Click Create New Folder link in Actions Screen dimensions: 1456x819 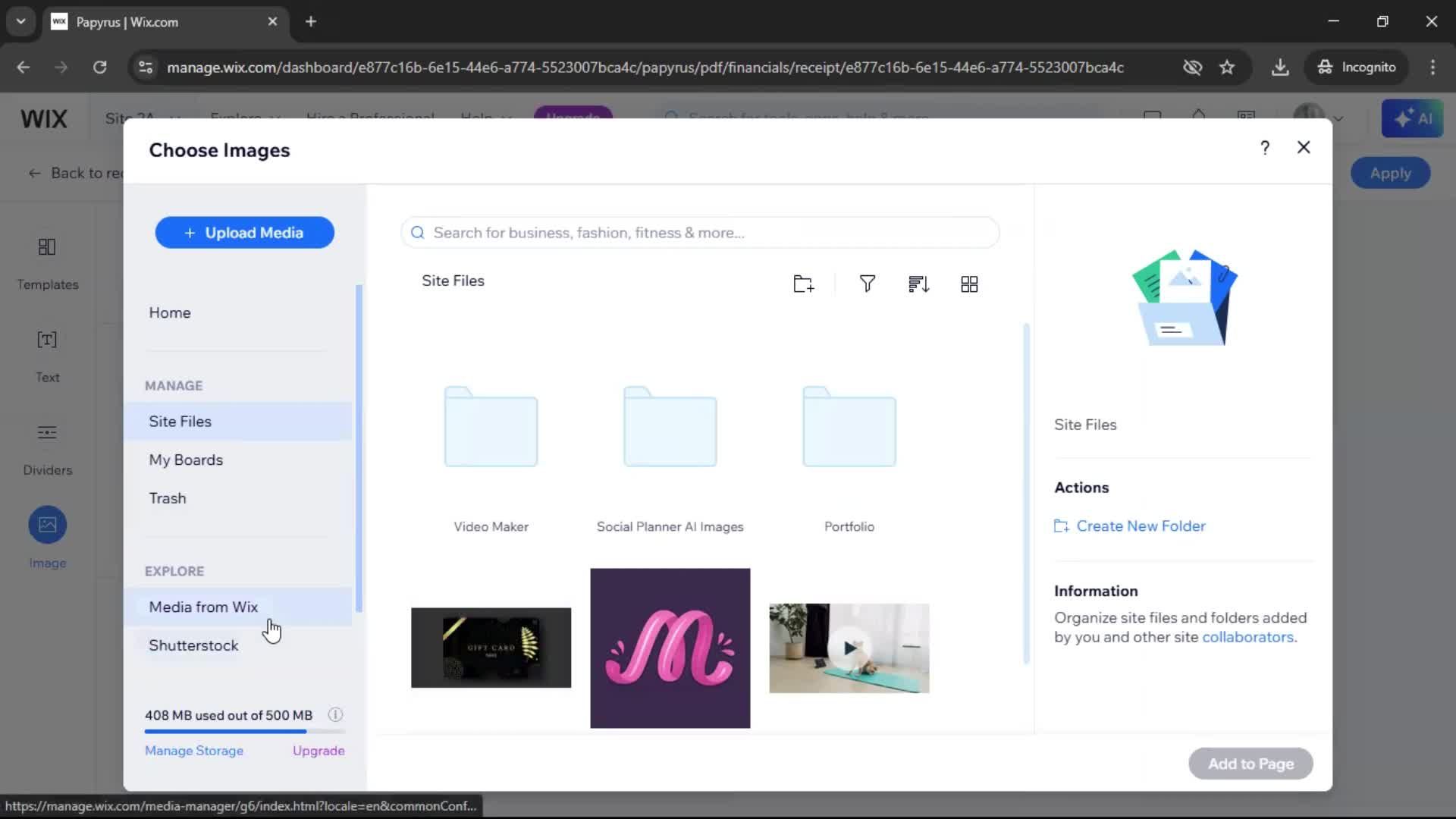coord(1130,526)
